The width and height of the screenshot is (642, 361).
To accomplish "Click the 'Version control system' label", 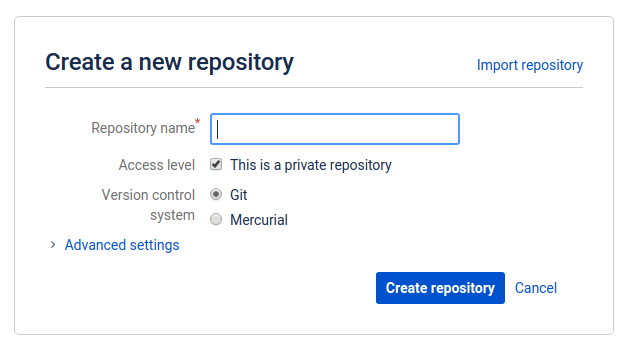I will coord(148,205).
